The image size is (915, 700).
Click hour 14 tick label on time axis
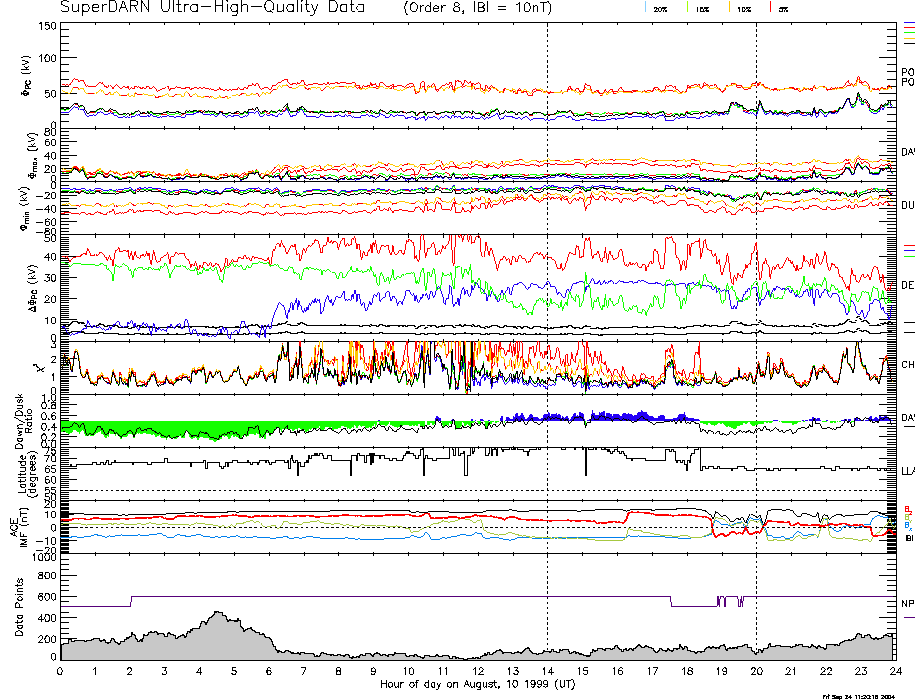pyautogui.click(x=547, y=671)
